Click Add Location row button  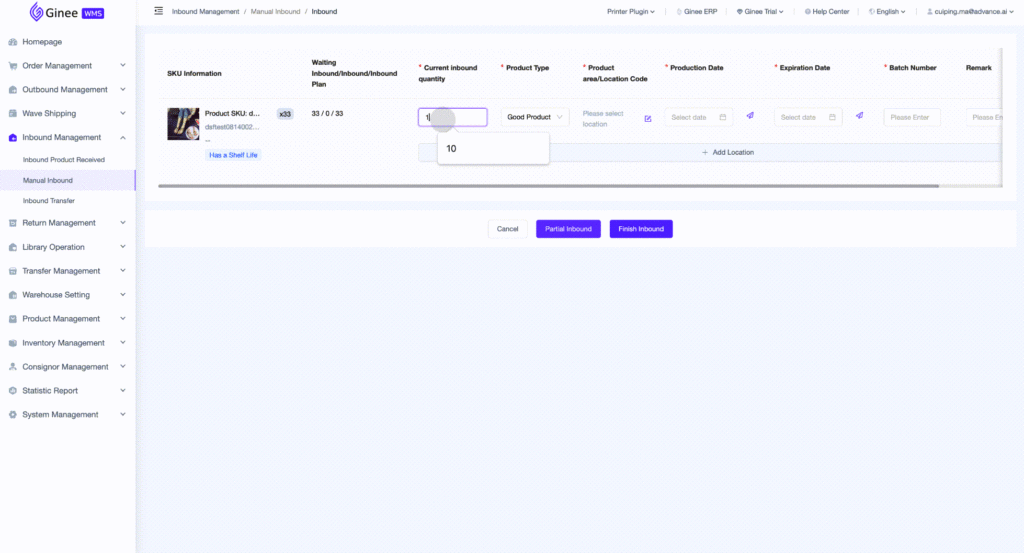point(709,152)
